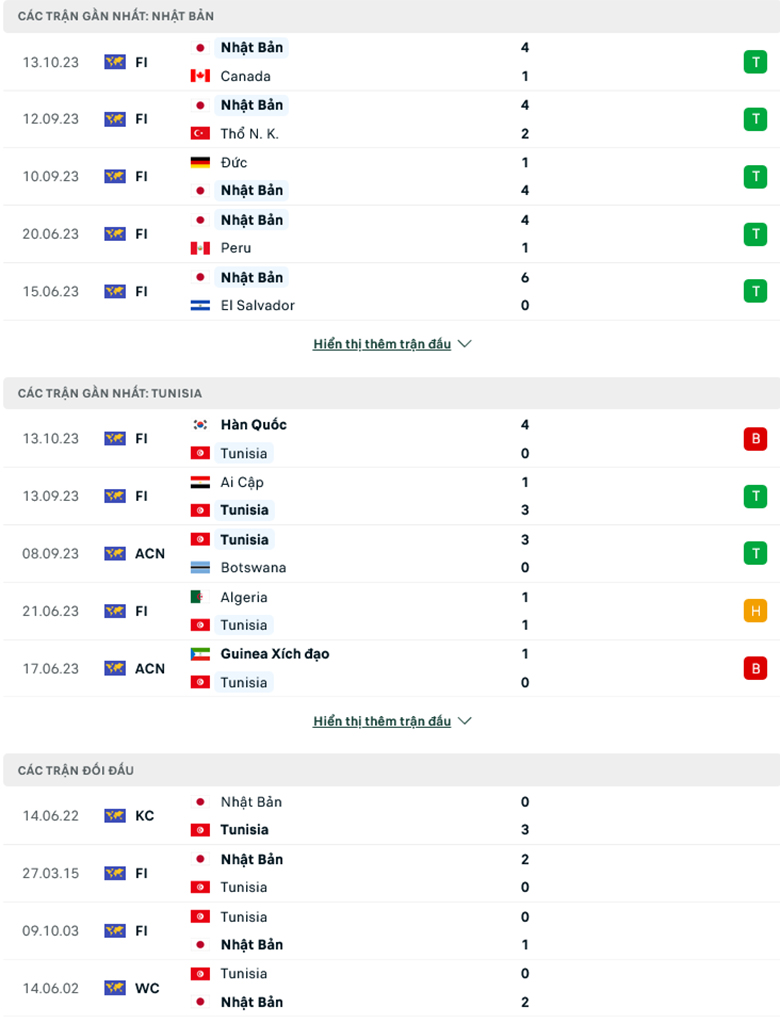780x1023 pixels.
Task: Select the Canada flag icon
Action: click(x=199, y=76)
